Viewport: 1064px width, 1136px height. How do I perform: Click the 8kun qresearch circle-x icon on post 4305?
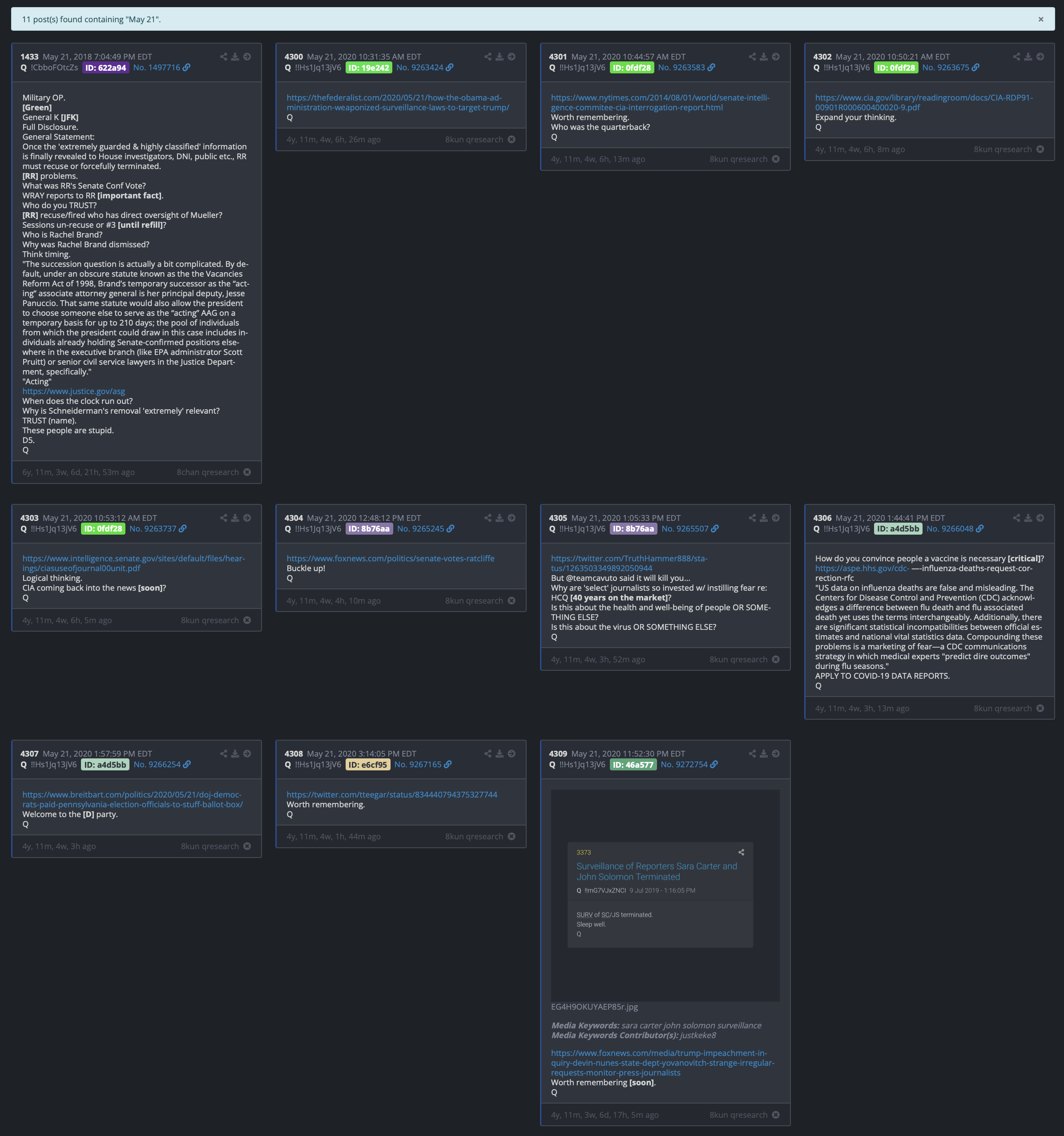pyautogui.click(x=775, y=660)
